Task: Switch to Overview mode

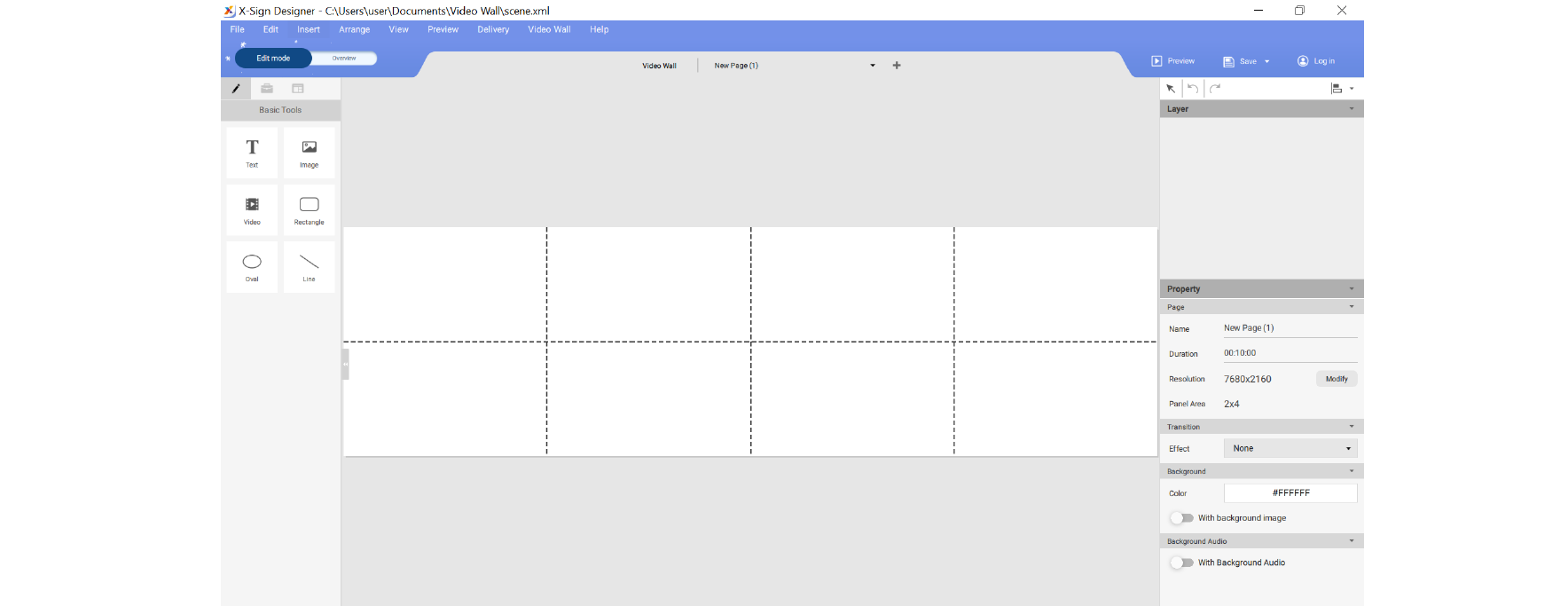Action: point(344,59)
